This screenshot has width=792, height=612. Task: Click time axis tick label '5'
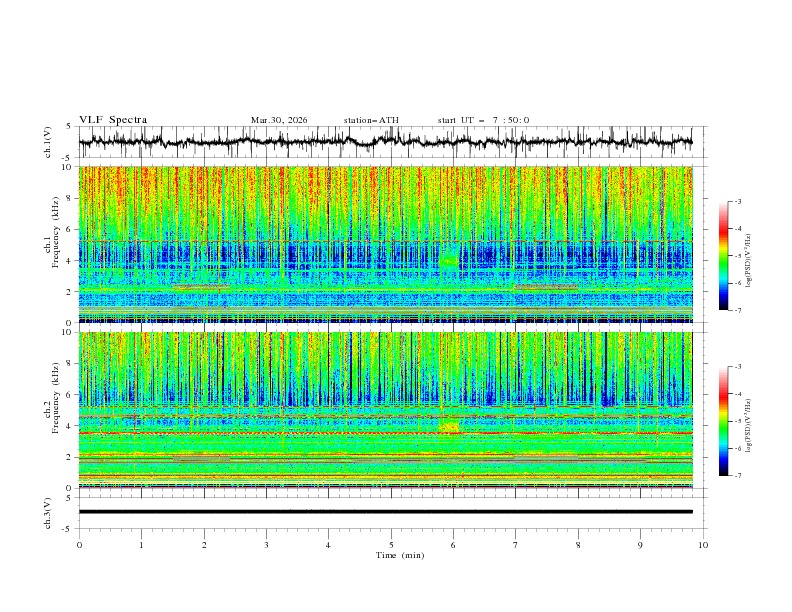point(391,545)
